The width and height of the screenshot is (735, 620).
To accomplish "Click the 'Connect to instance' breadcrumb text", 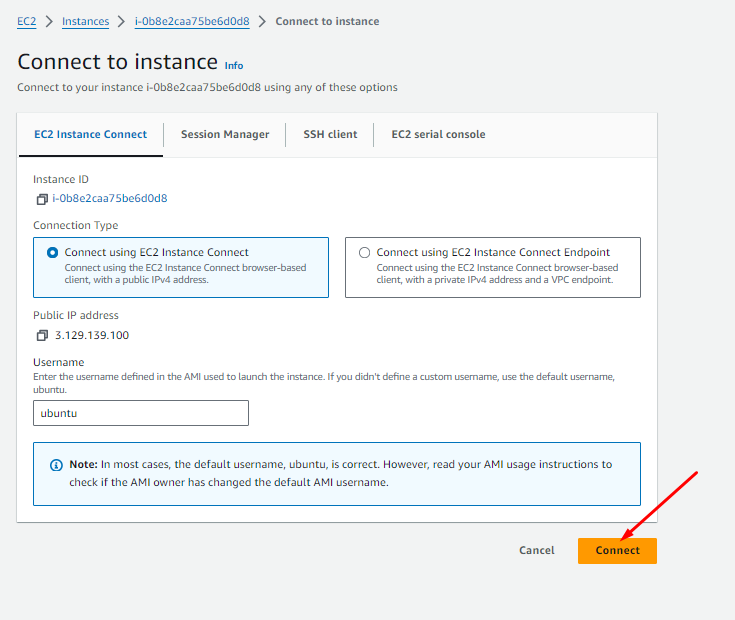I will coord(327,22).
